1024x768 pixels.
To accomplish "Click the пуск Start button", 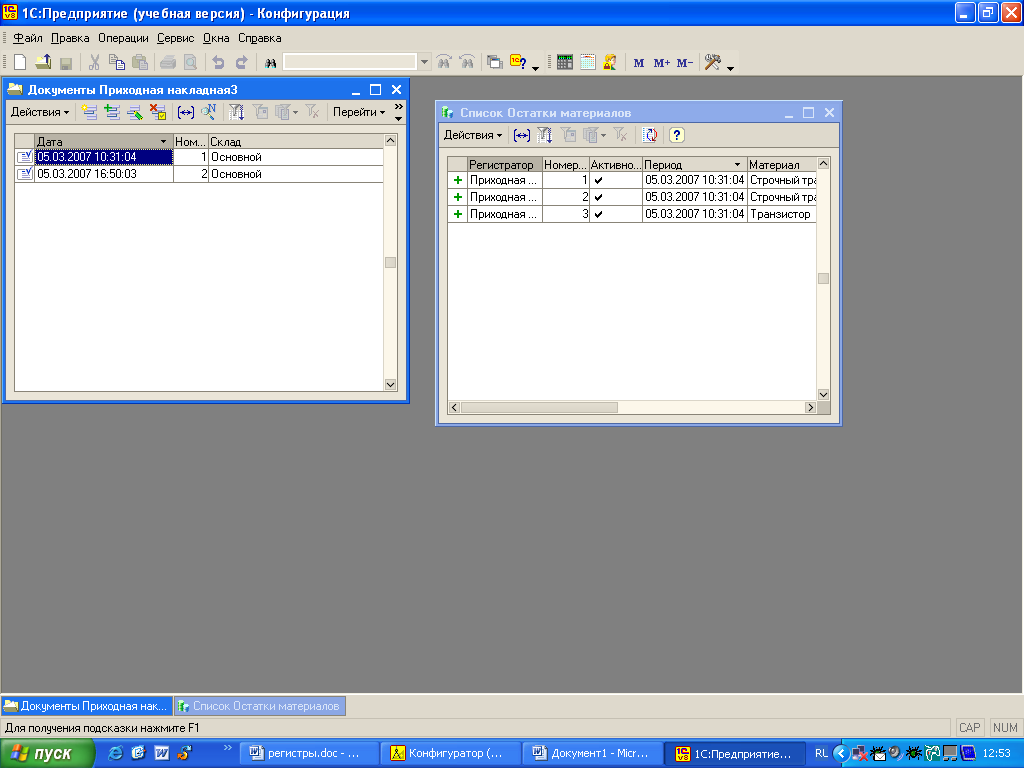I will [x=47, y=754].
